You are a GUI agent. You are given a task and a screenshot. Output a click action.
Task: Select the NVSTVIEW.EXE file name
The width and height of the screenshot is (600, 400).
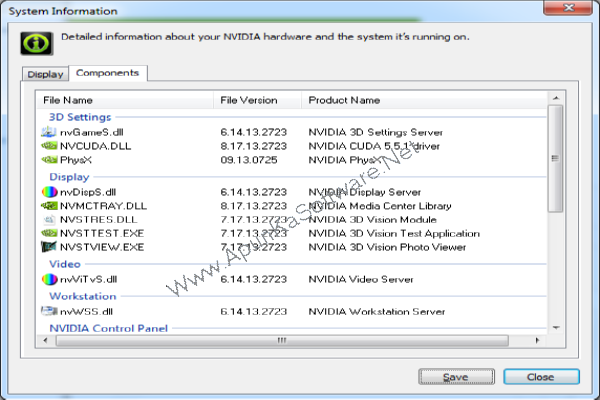(x=102, y=247)
